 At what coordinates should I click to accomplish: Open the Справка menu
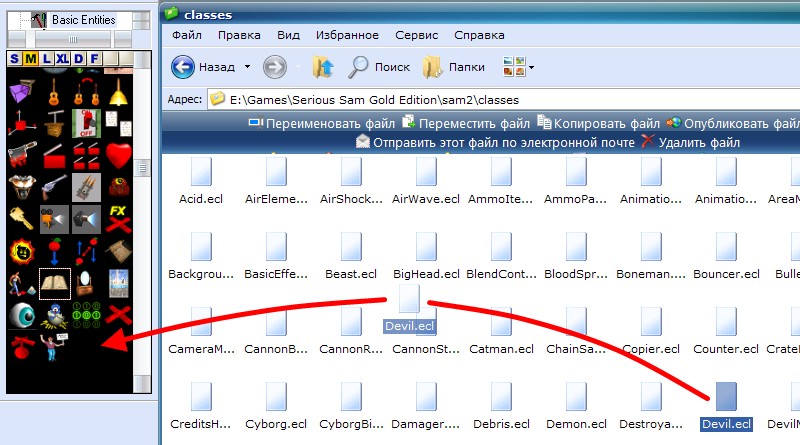pos(479,35)
